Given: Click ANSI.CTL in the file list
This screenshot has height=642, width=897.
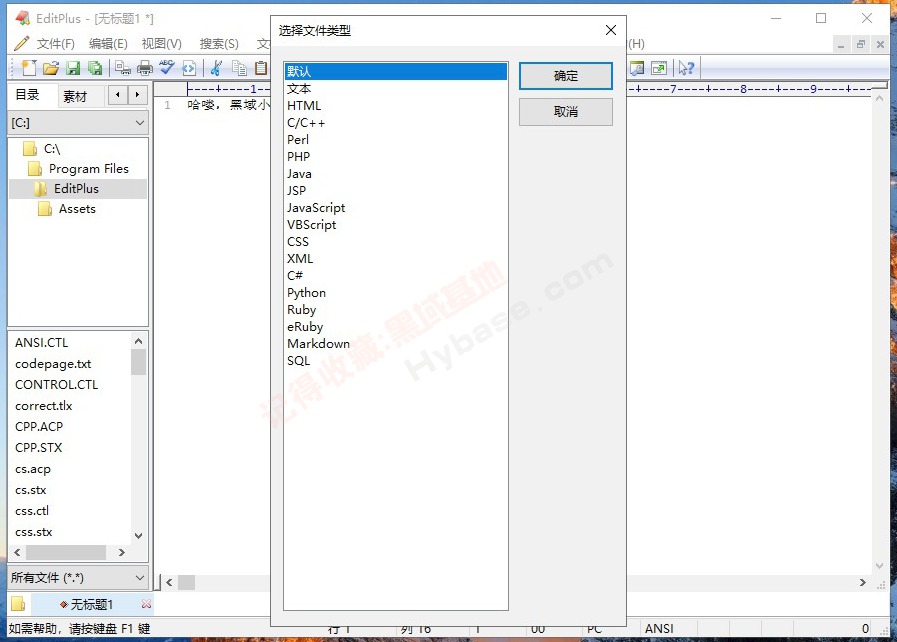Looking at the screenshot, I should pyautogui.click(x=42, y=343).
